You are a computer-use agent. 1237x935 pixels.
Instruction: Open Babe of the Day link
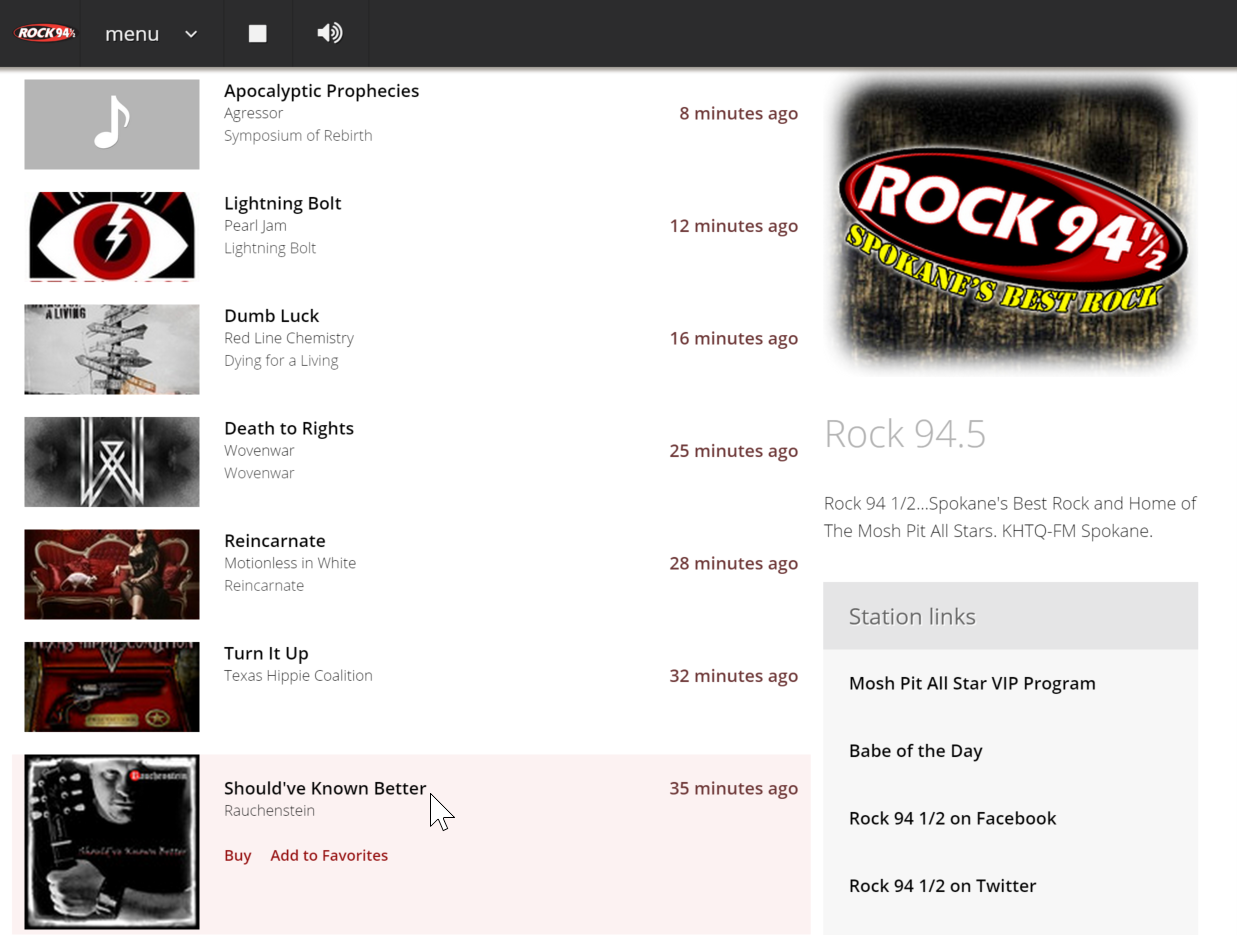coord(915,751)
